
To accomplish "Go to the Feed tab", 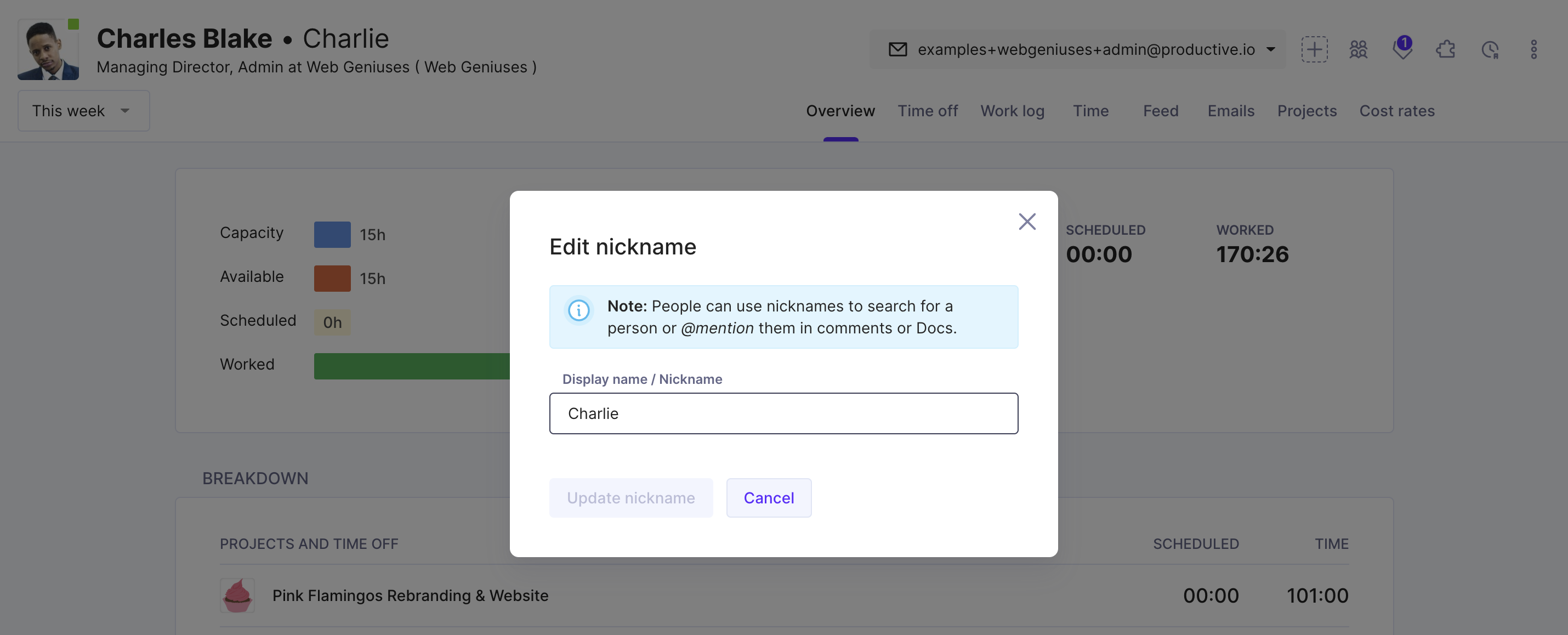I will pos(1160,111).
